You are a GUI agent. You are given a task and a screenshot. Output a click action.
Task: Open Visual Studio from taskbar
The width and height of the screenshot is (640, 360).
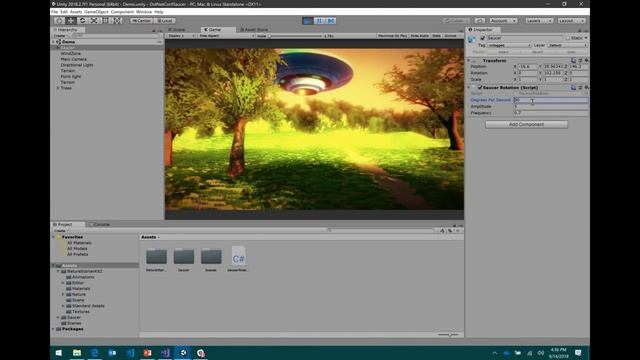pos(165,353)
